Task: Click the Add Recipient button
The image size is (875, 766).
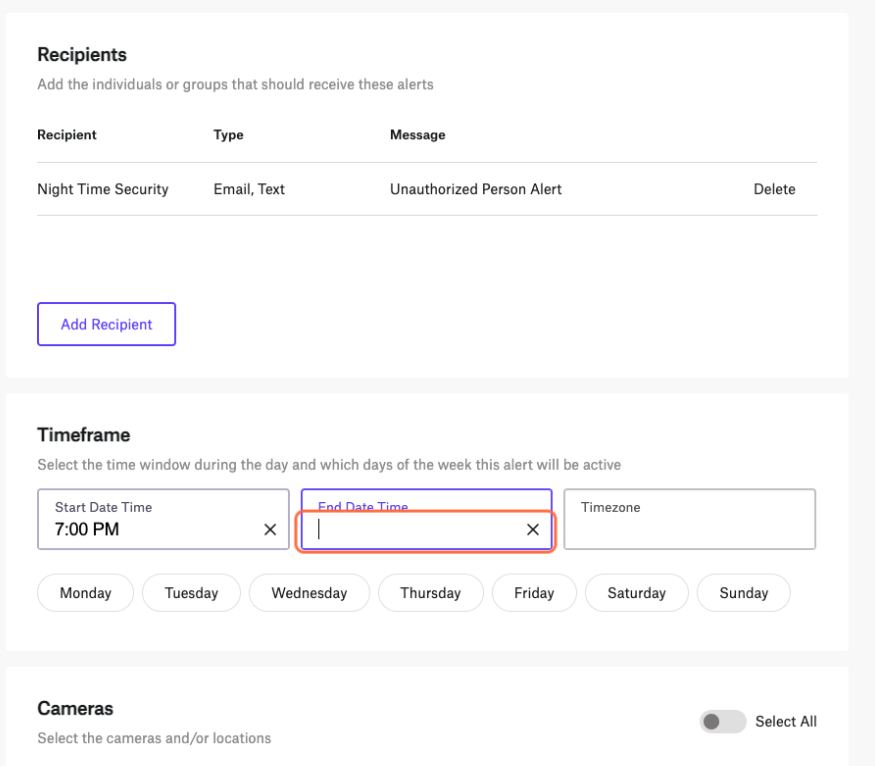Action: [x=107, y=324]
